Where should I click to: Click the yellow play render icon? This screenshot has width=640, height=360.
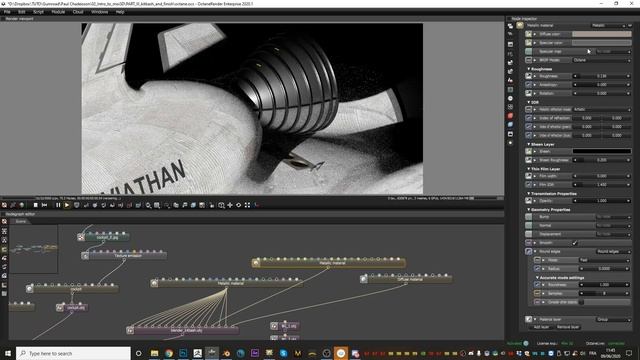67,205
